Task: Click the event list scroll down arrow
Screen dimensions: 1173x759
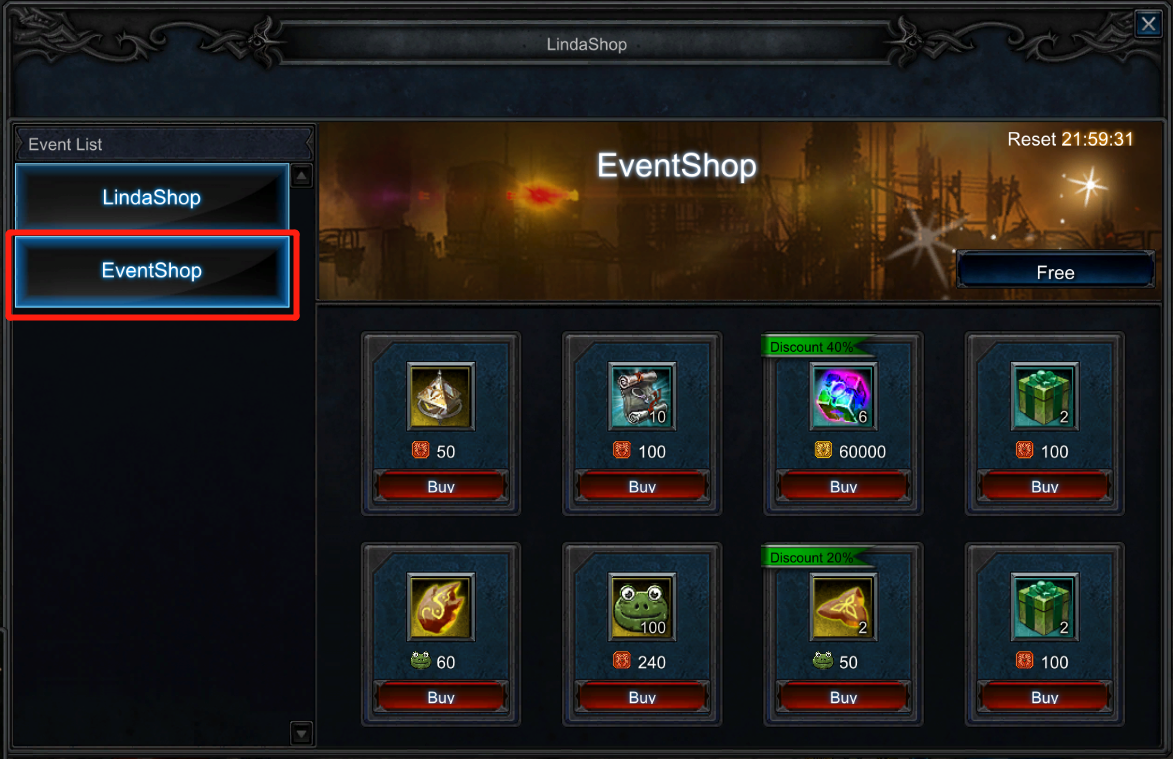Action: [301, 734]
